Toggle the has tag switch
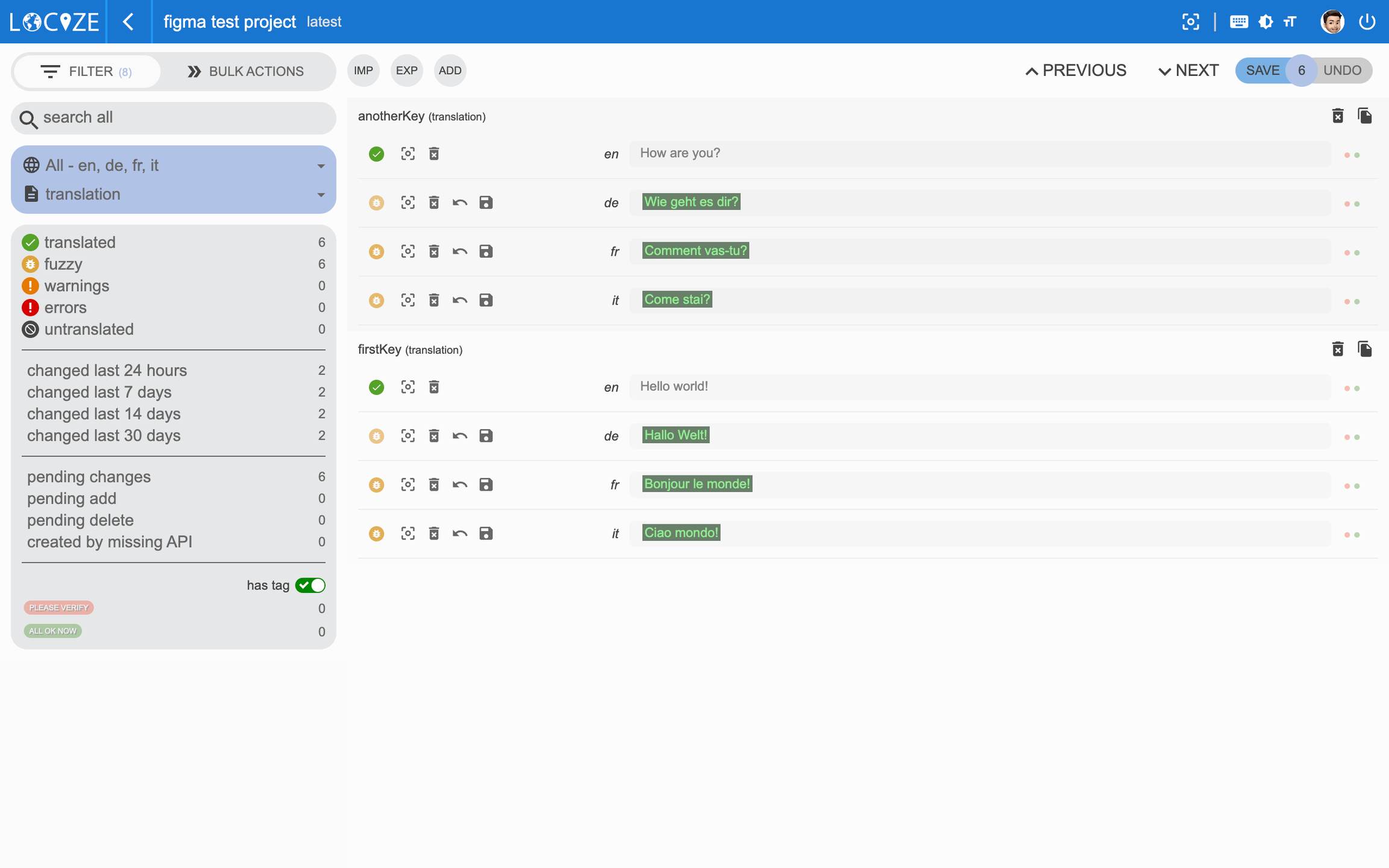The width and height of the screenshot is (1389, 868). [310, 585]
